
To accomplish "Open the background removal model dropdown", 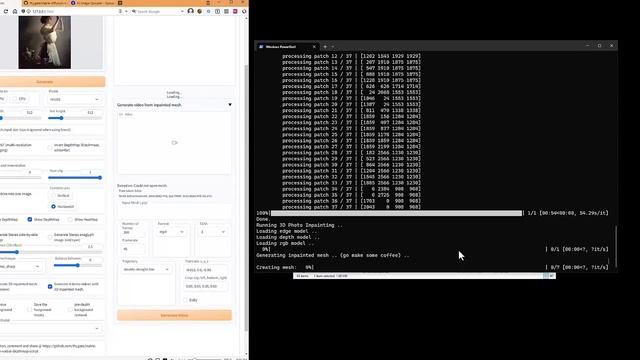I will (50, 329).
